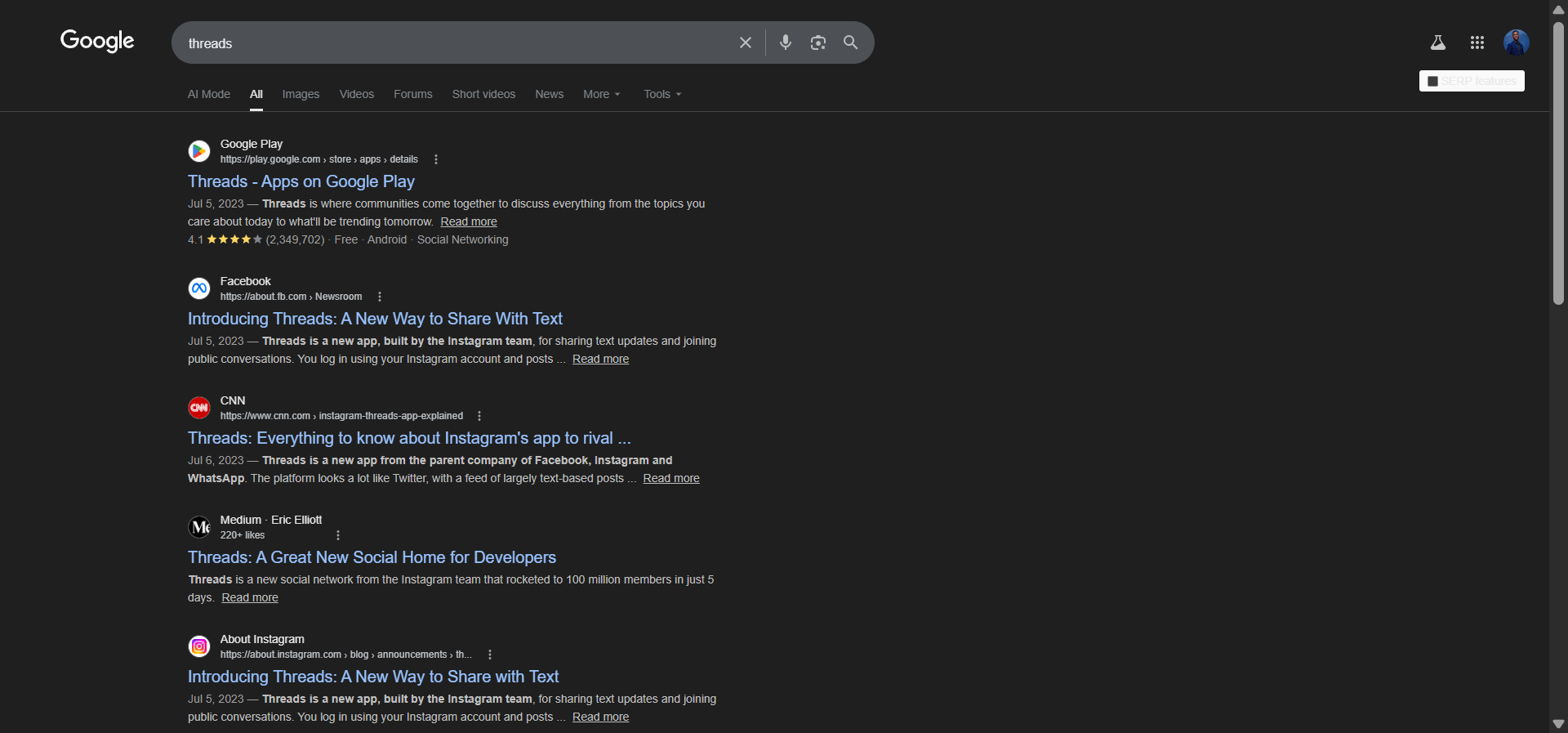
Task: Open Search Labs flask icon
Action: 1438,42
